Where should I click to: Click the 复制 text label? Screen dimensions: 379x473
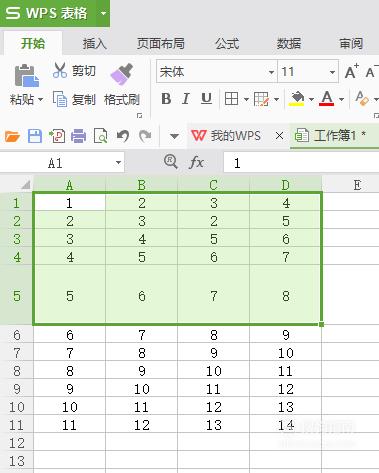84,99
